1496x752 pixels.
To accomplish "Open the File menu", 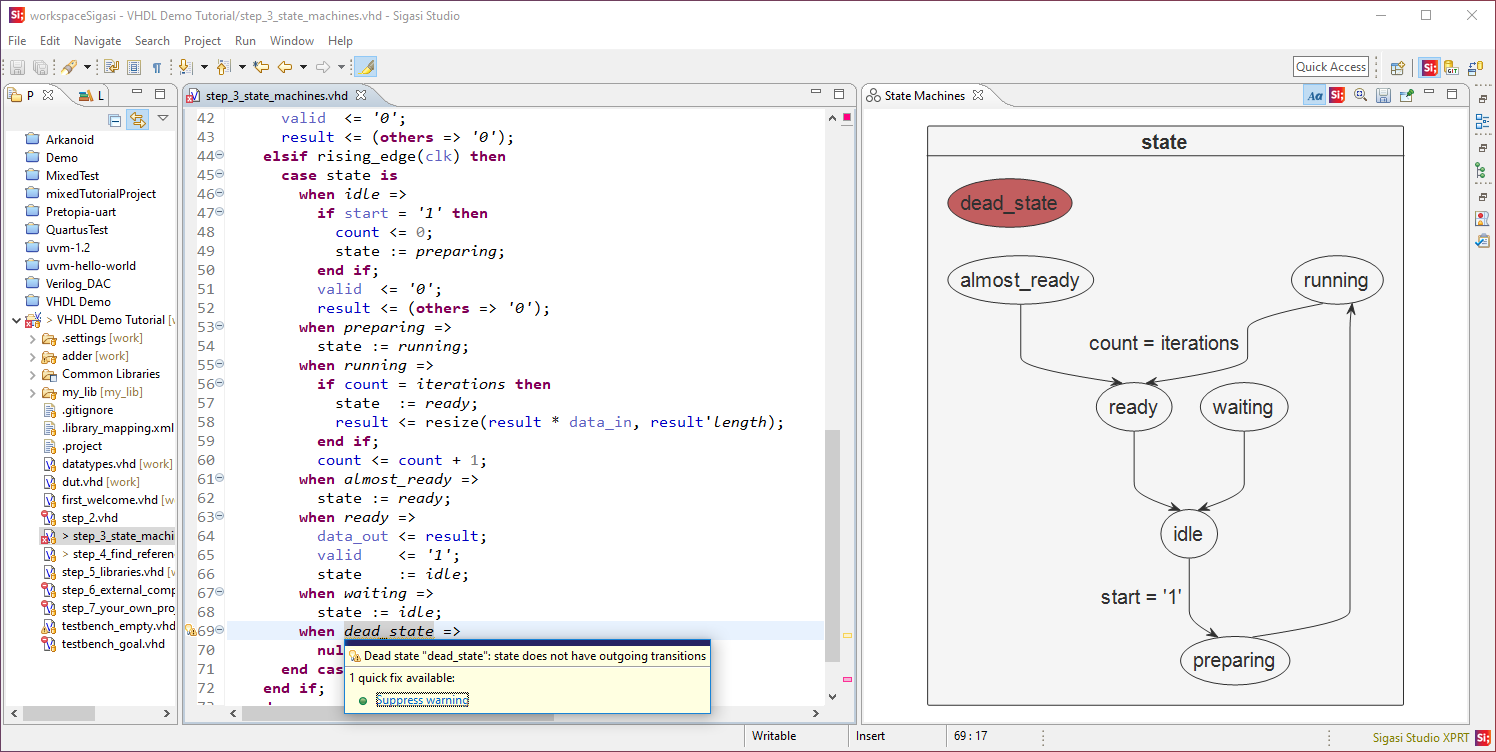I will (x=17, y=41).
